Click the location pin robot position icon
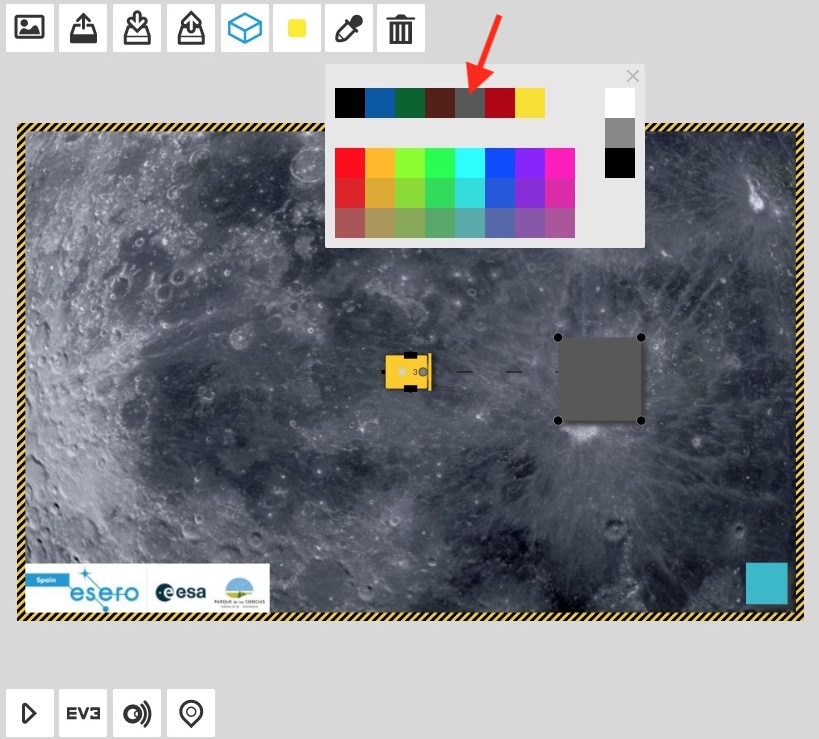Image resolution: width=819 pixels, height=739 pixels. pyautogui.click(x=190, y=713)
